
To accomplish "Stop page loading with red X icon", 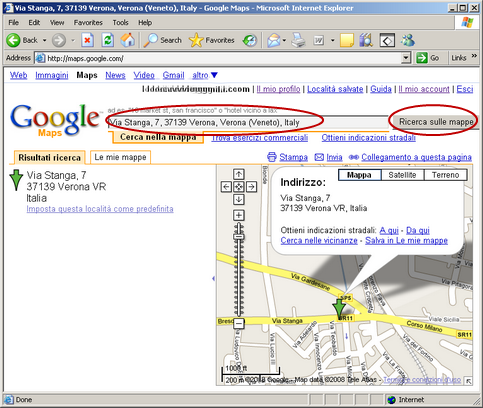I will click(x=87, y=40).
